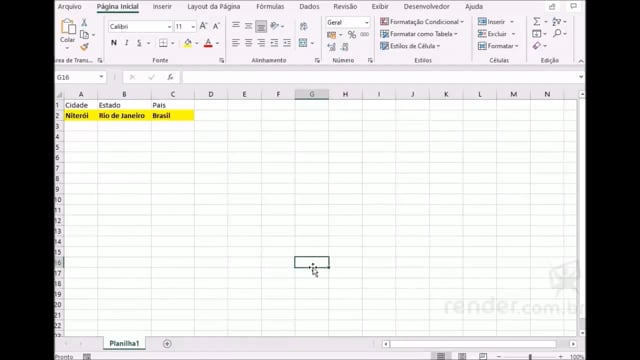Screen dimensions: 640x360
Task: Open the Ajuda tab
Action: (474, 7)
